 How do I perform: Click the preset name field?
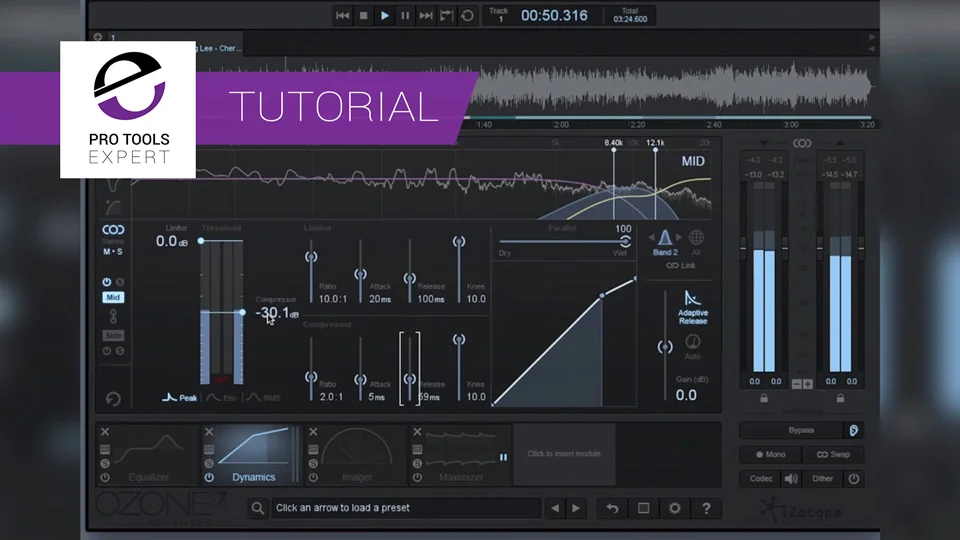click(405, 508)
